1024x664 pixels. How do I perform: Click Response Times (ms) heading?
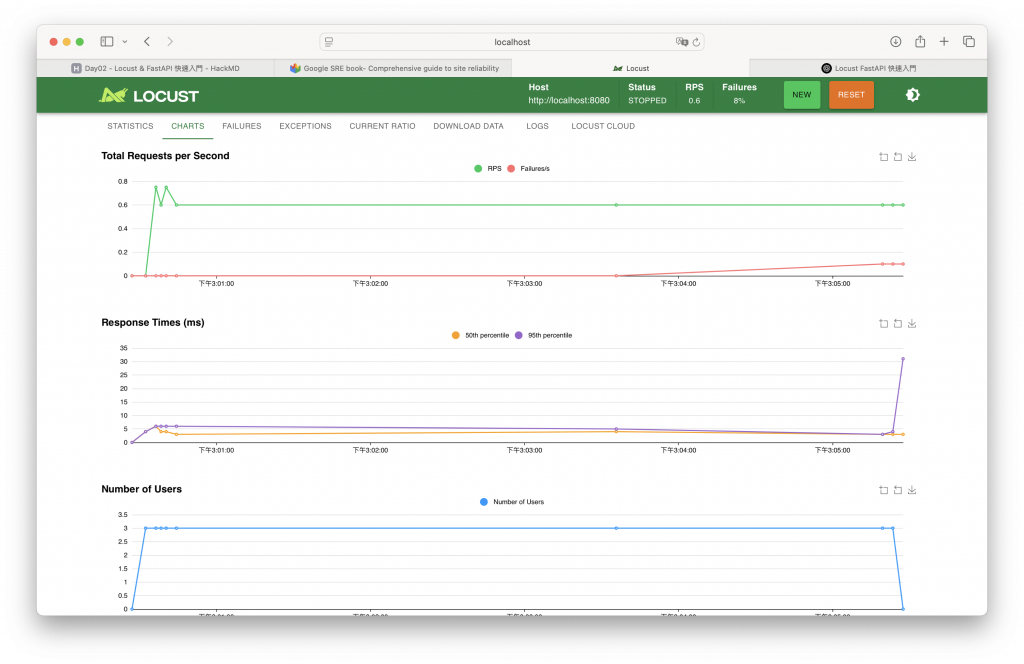[153, 323]
